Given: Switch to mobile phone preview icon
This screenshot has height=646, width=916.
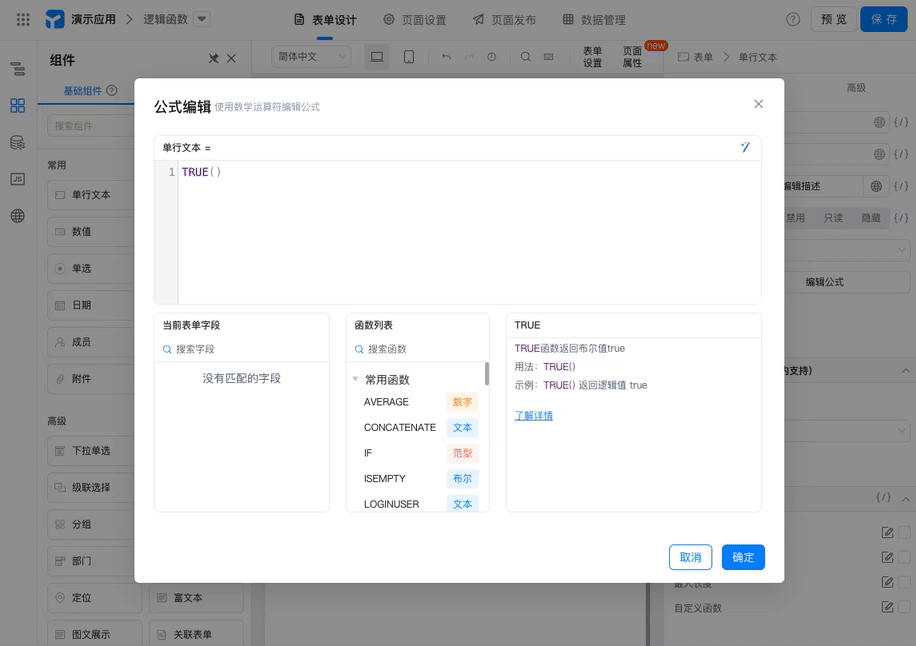Looking at the screenshot, I should (x=409, y=57).
